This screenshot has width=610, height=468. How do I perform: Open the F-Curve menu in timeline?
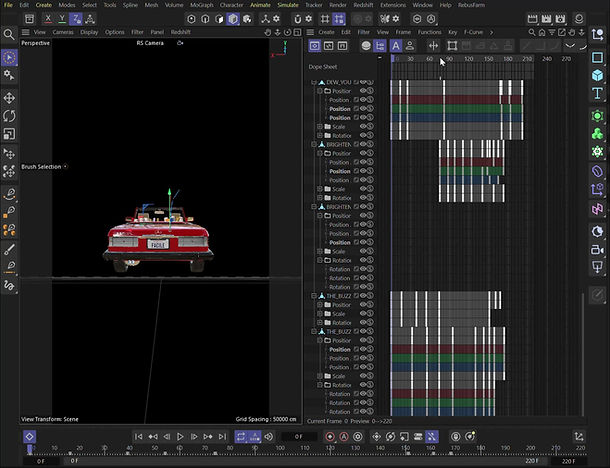click(473, 32)
